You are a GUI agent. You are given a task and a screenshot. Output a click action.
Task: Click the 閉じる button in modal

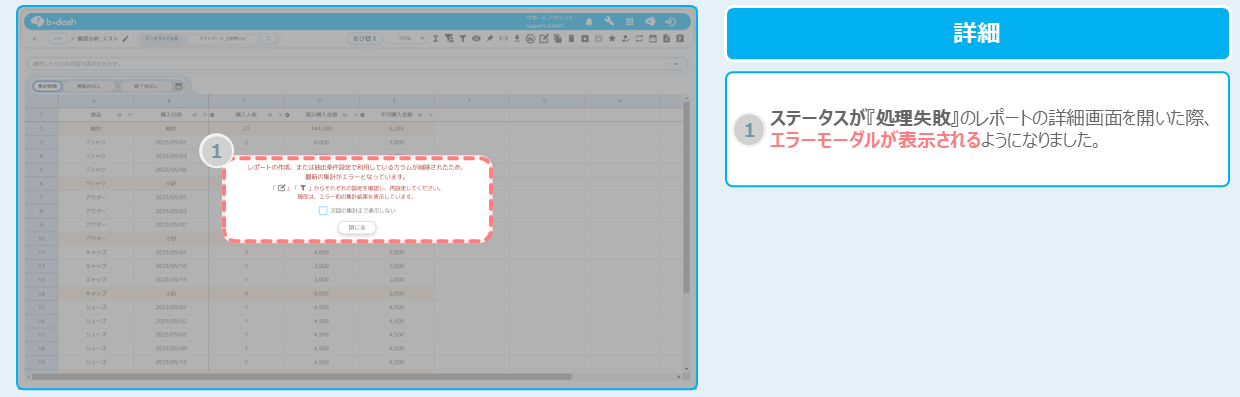click(357, 228)
